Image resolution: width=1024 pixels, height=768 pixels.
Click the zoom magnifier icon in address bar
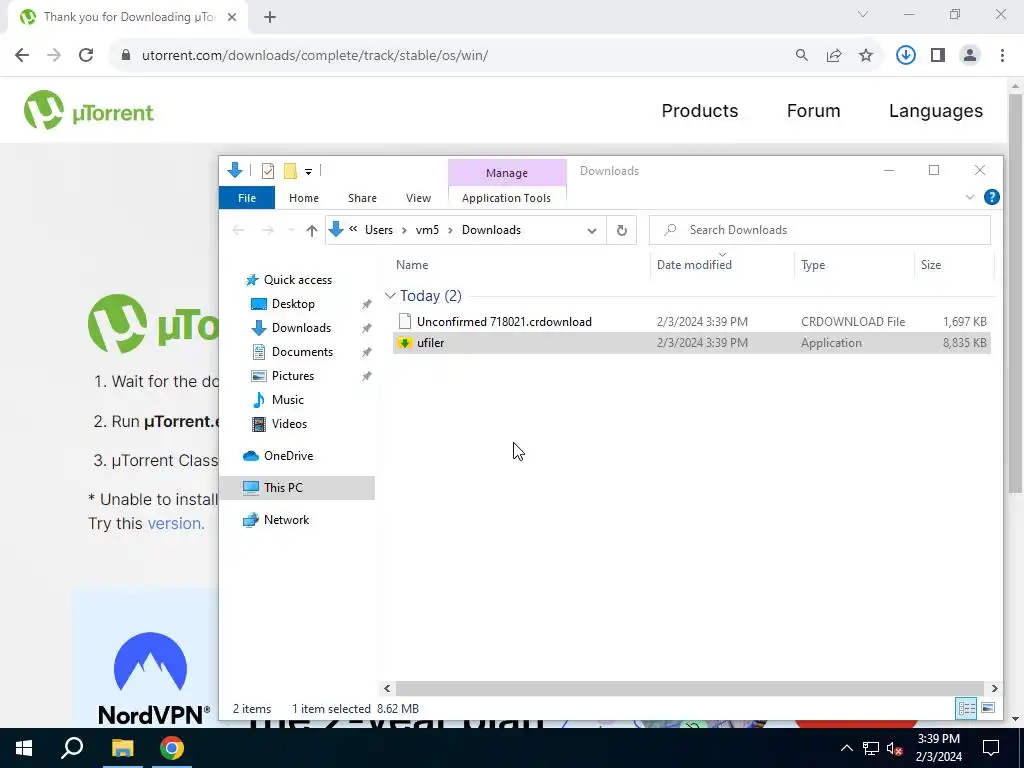801,56
